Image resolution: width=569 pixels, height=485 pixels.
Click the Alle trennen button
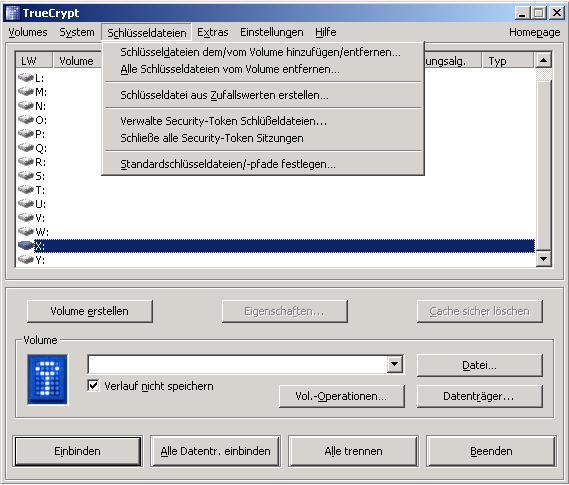[353, 451]
